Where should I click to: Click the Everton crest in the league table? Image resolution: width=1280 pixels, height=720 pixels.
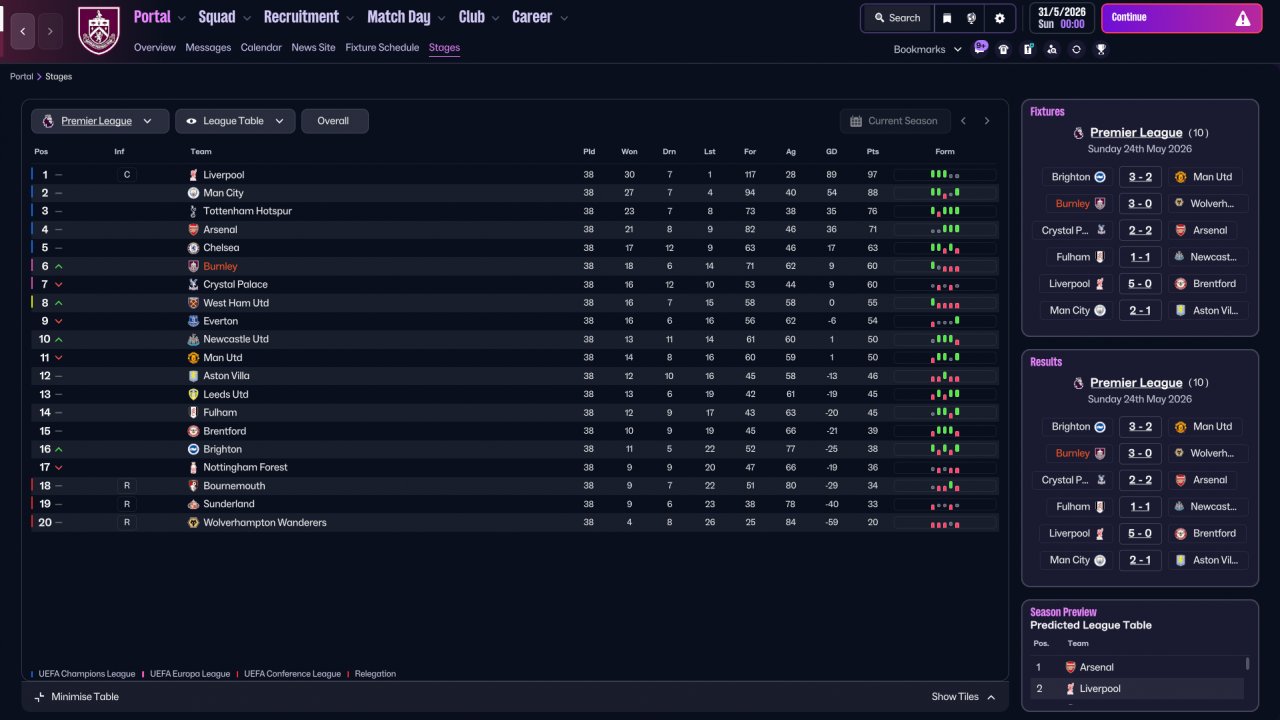193,321
